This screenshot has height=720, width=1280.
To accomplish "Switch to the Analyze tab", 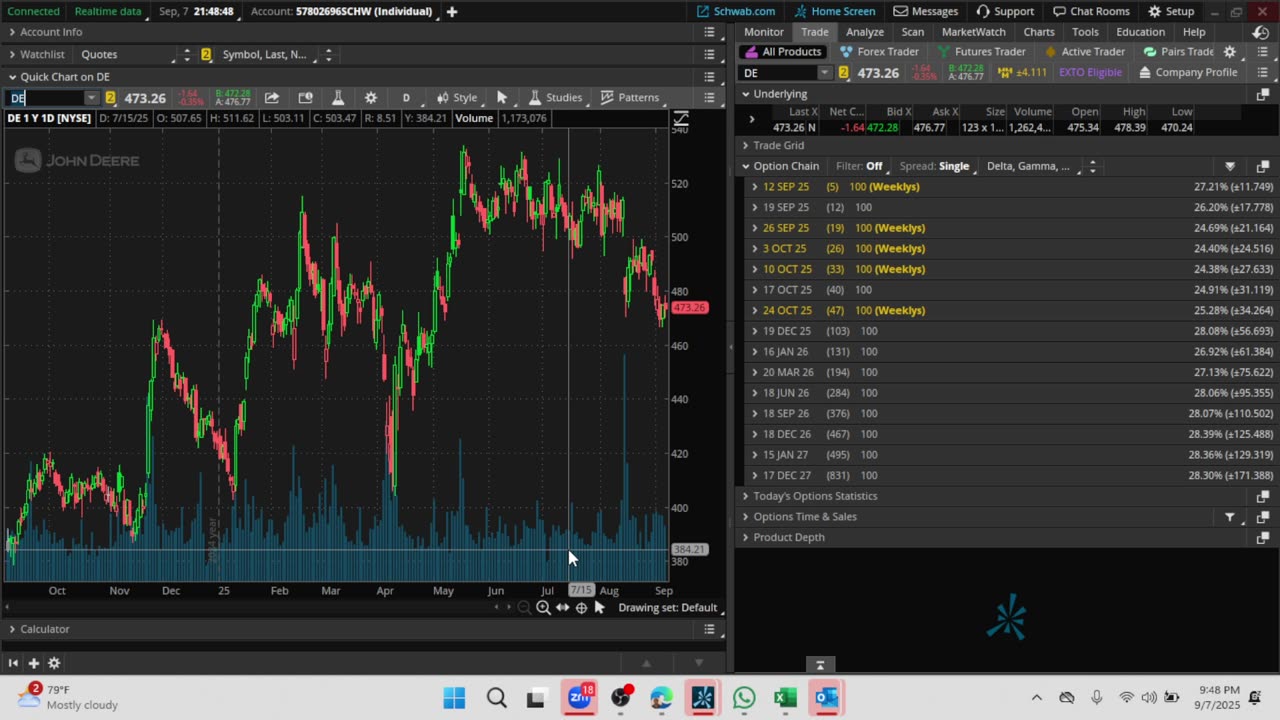I will (x=865, y=32).
